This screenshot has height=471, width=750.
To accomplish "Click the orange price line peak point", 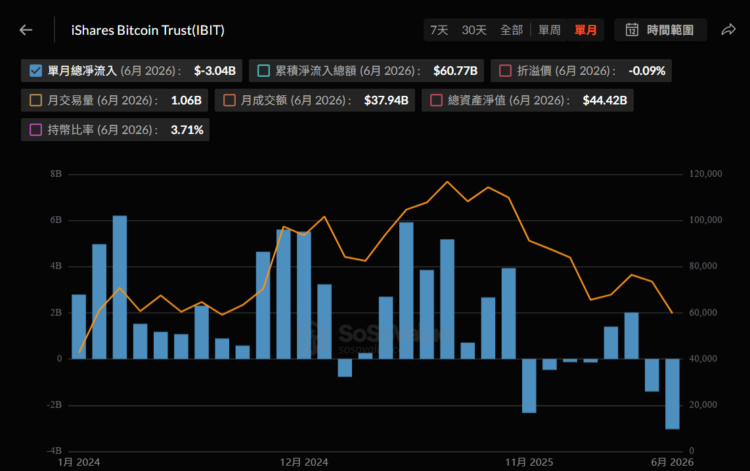I will pyautogui.click(x=447, y=182).
